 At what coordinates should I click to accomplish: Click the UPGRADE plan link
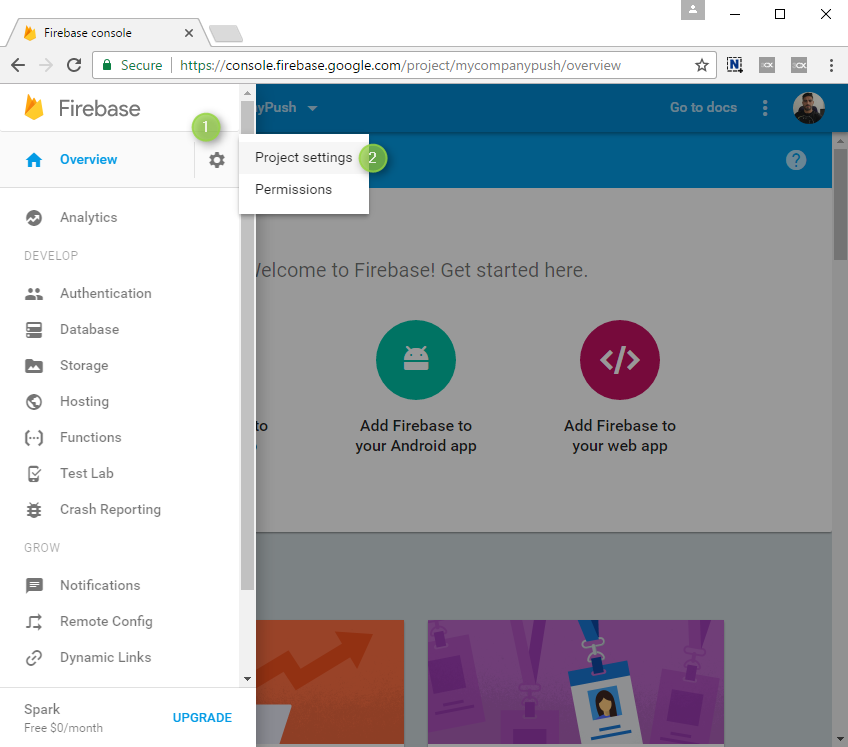202,718
